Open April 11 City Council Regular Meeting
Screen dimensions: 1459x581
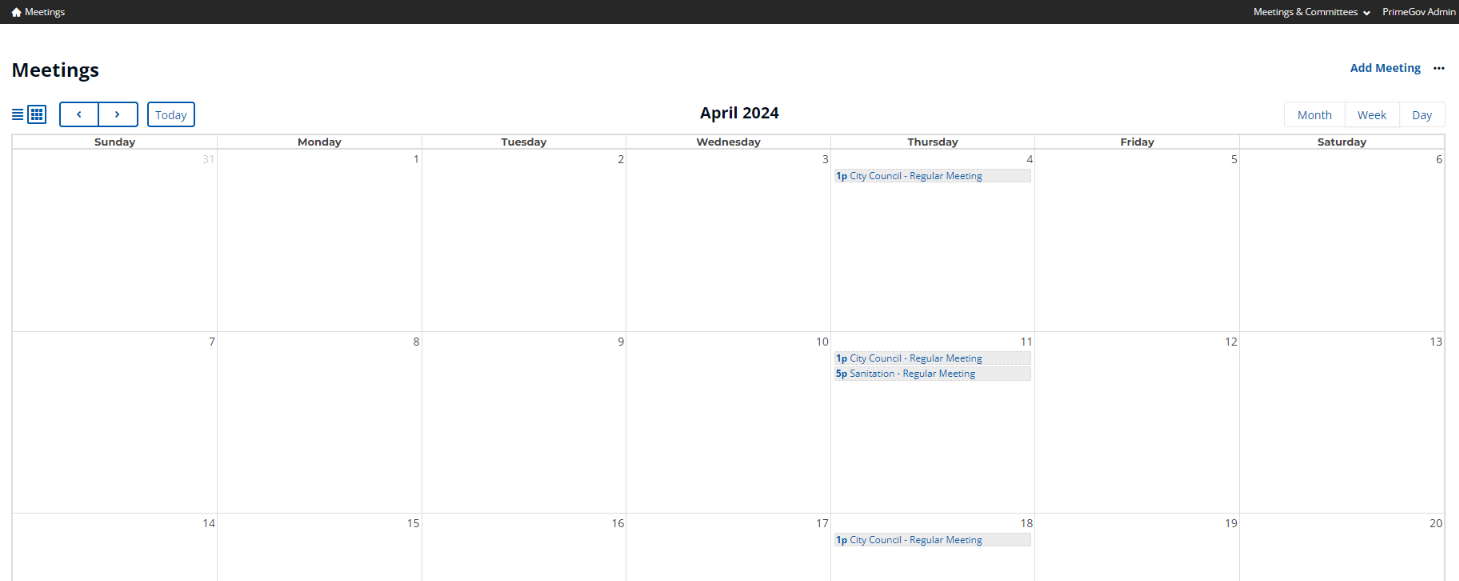(932, 358)
